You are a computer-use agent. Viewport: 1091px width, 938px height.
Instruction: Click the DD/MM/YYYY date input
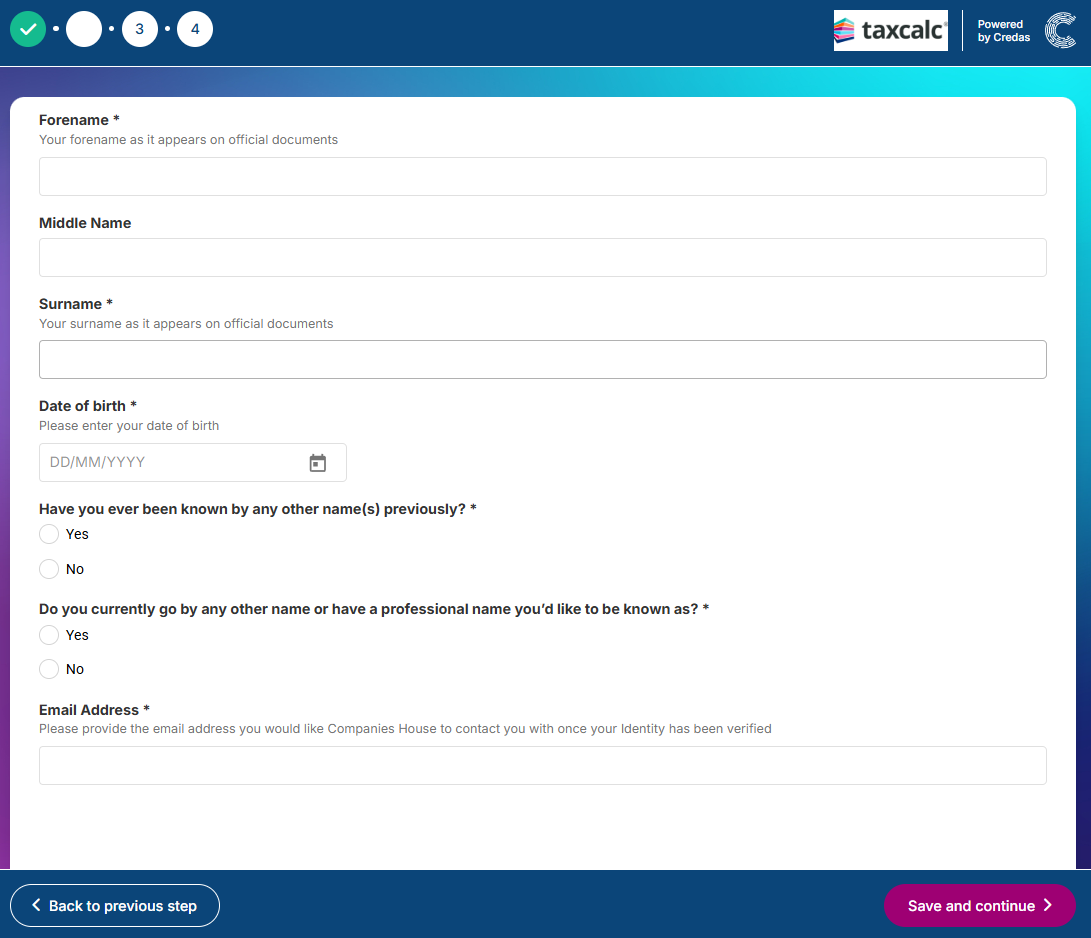170,463
